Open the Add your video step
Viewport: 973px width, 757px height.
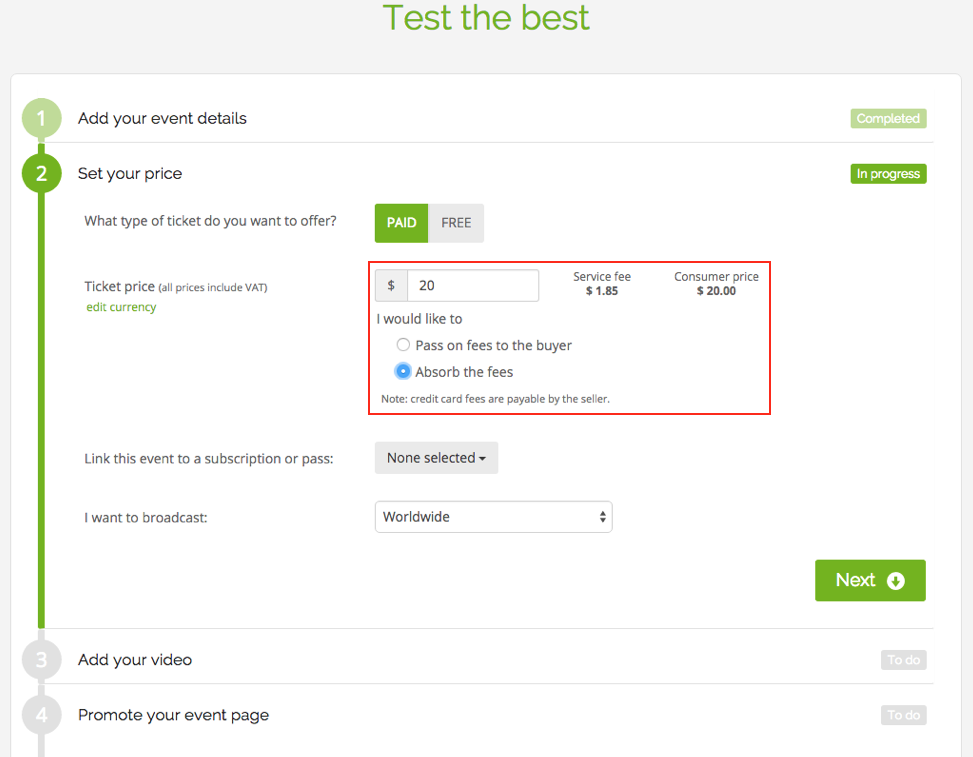click(135, 660)
